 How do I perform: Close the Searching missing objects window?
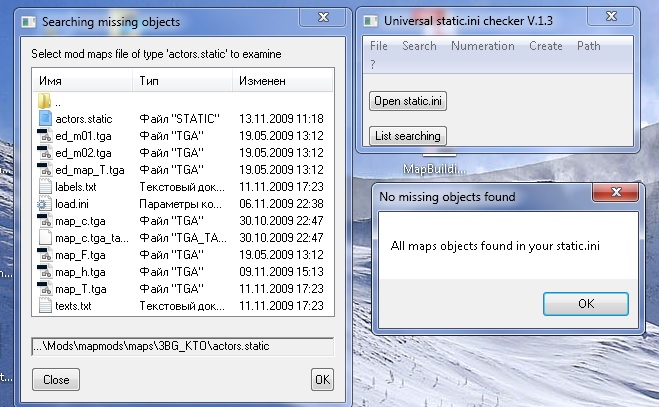[x=323, y=17]
